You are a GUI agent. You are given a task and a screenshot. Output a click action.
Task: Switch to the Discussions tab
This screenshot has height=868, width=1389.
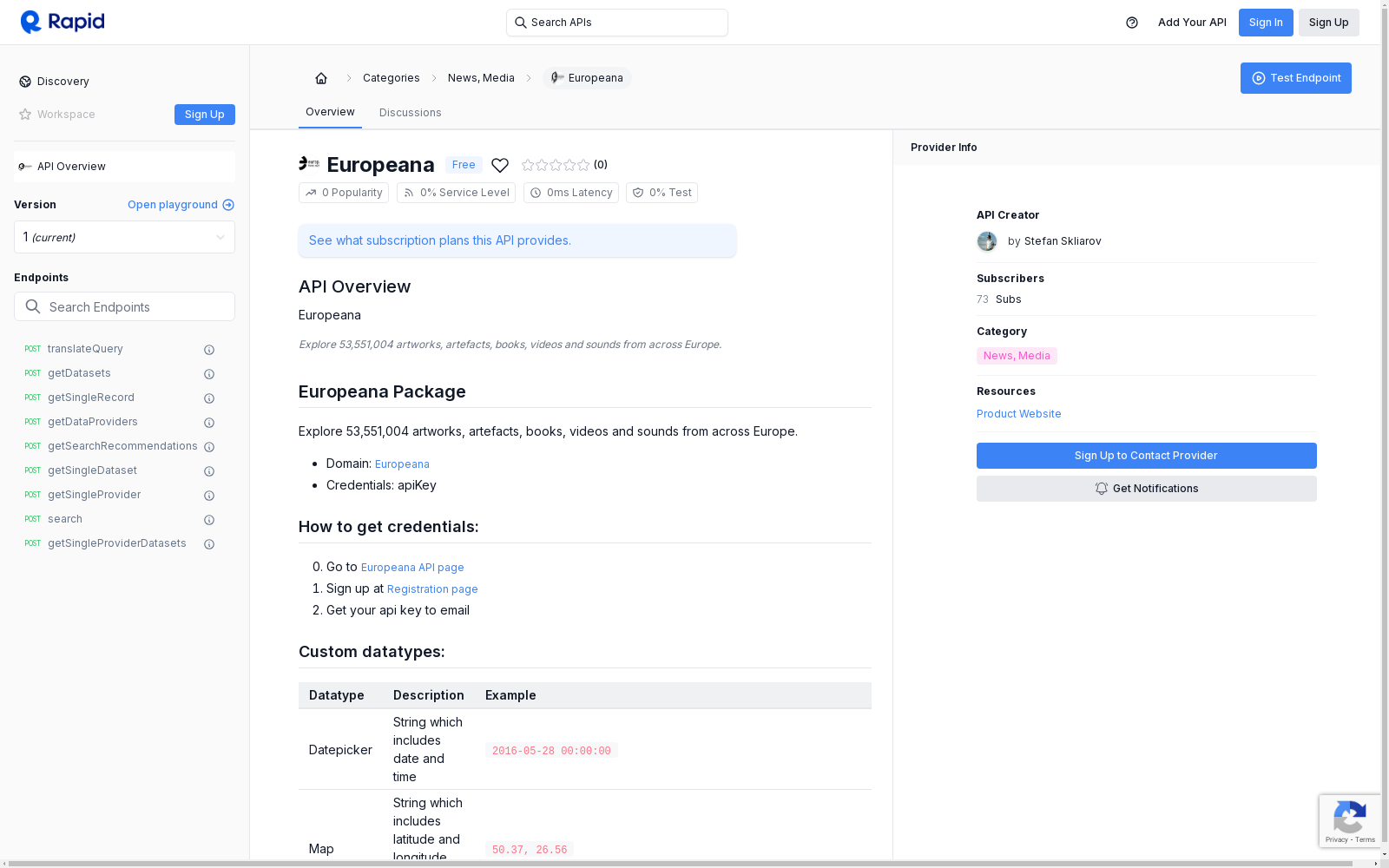(x=411, y=113)
